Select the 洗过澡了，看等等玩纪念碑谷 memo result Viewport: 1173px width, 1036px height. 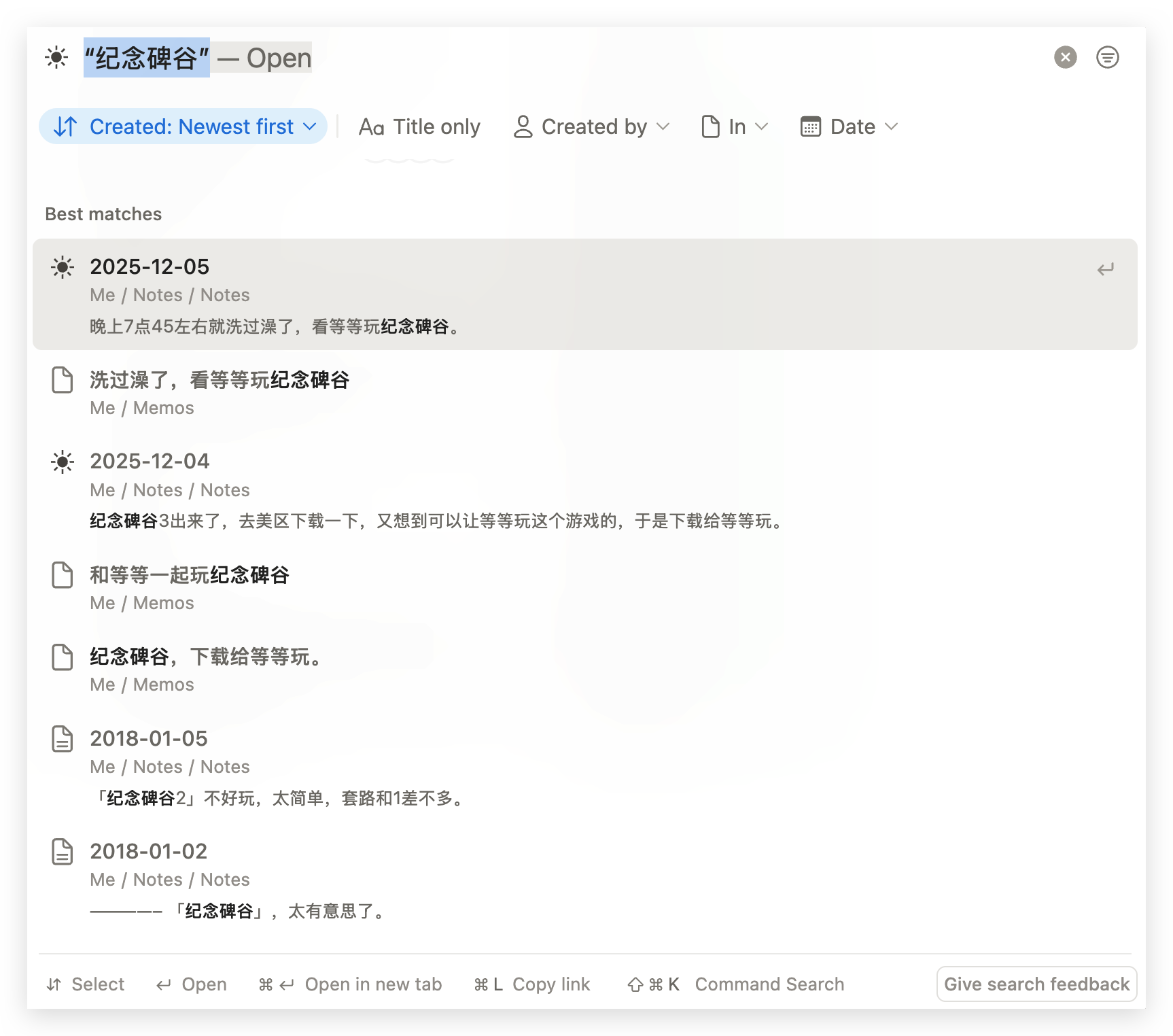click(220, 380)
